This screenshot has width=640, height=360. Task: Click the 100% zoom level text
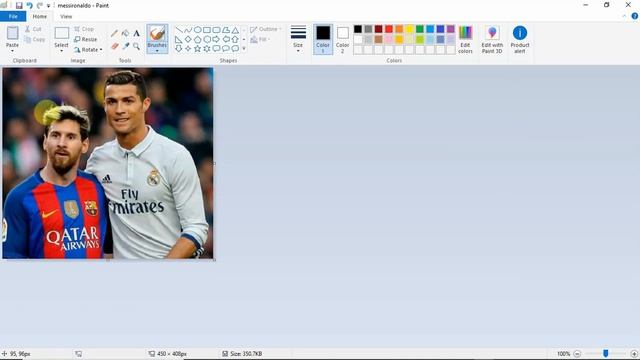point(563,354)
